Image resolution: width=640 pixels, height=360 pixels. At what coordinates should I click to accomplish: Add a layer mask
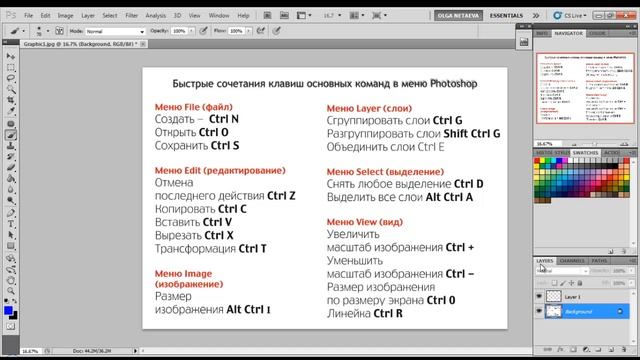(573, 350)
